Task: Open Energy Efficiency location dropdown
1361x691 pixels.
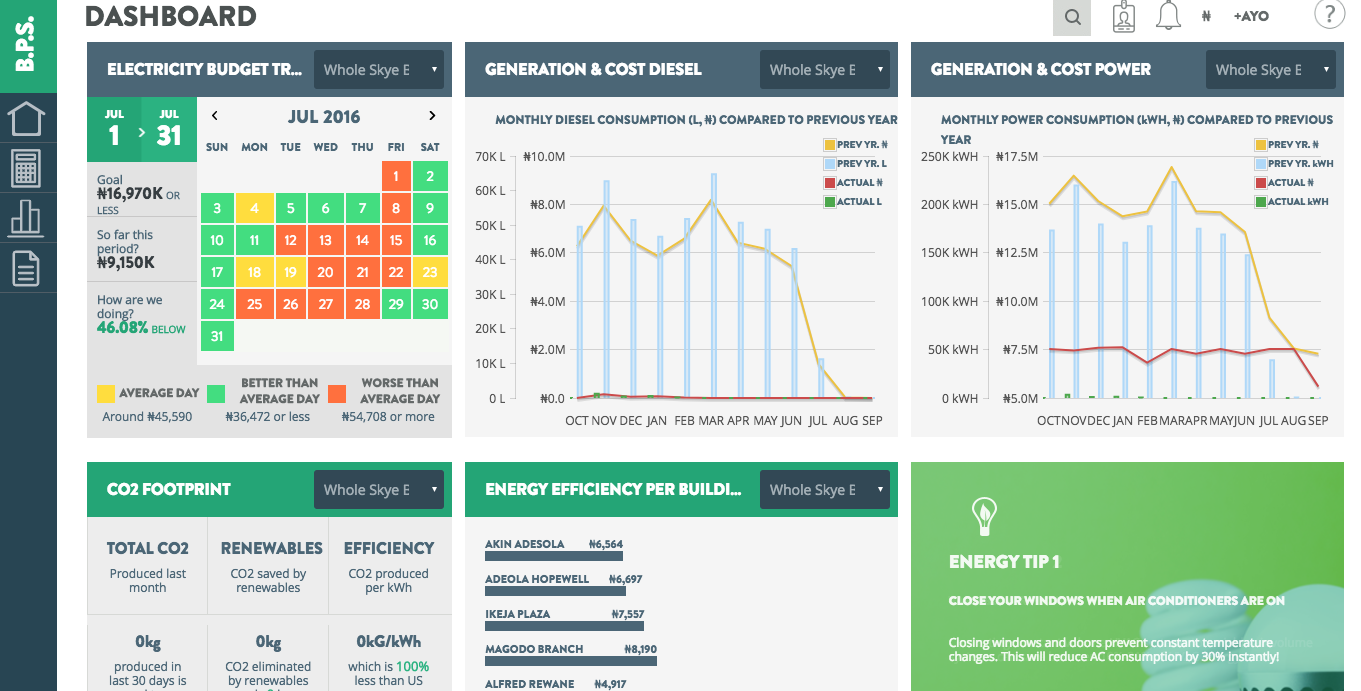Action: [x=825, y=490]
